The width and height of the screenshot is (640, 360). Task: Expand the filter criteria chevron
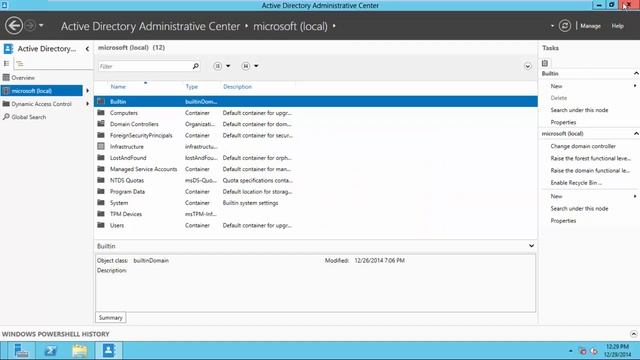[x=528, y=66]
